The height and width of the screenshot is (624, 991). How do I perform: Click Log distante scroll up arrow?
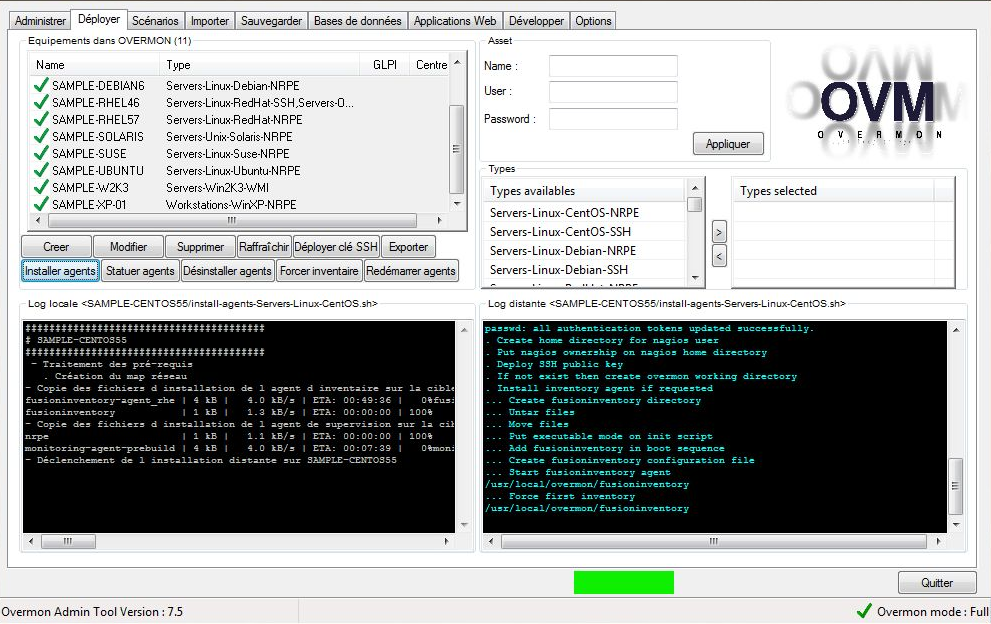[956, 329]
